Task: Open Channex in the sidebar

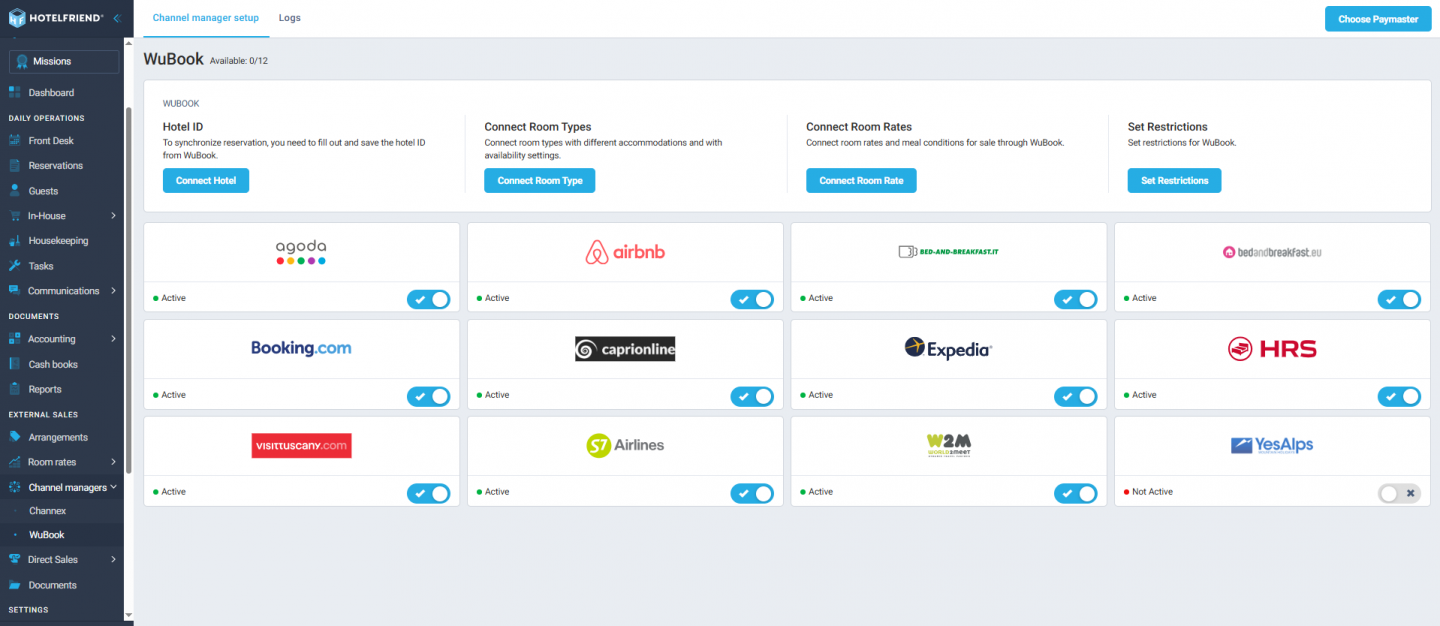Action: [48, 511]
